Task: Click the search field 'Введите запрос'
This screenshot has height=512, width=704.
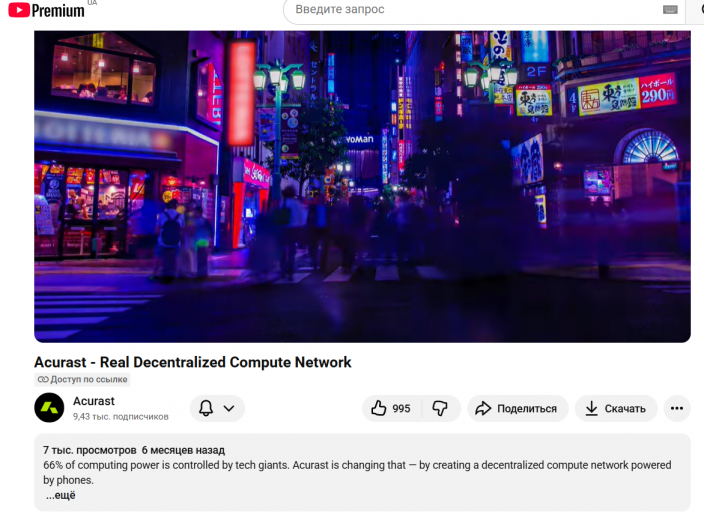Action: point(484,10)
